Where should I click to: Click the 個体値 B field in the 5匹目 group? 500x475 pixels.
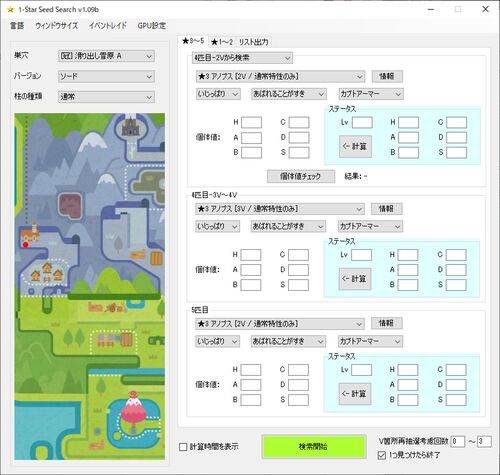point(251,400)
